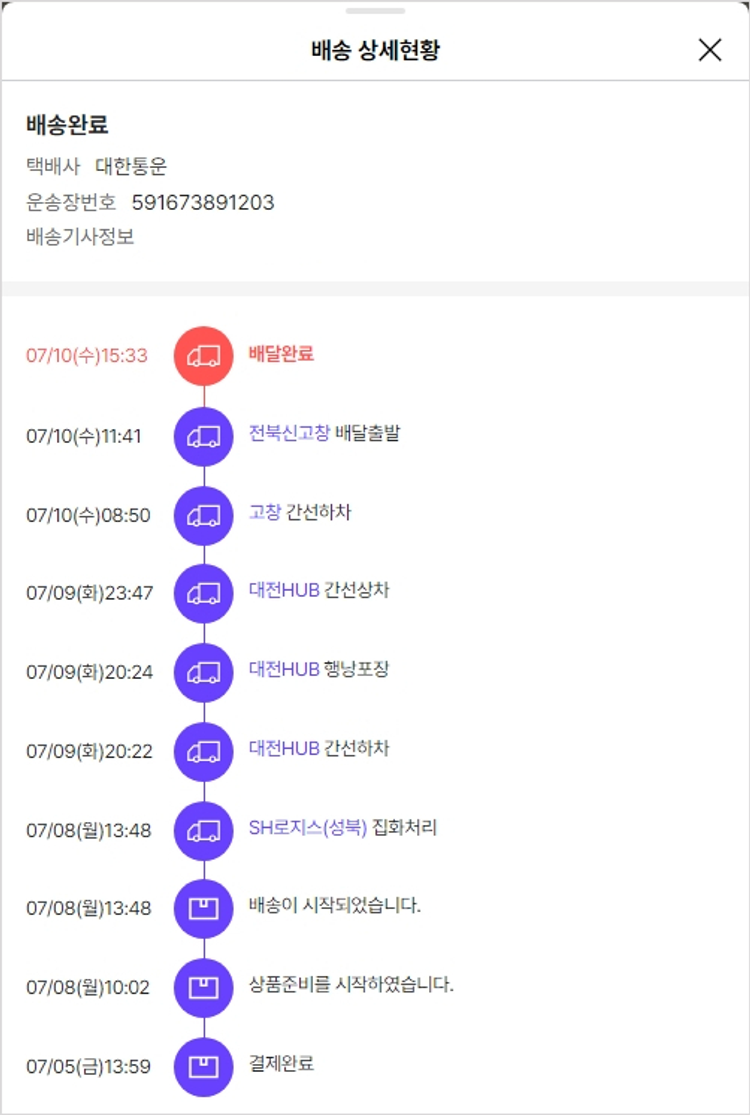Click the truck icon for 대전HUB 간선상차

204,593
